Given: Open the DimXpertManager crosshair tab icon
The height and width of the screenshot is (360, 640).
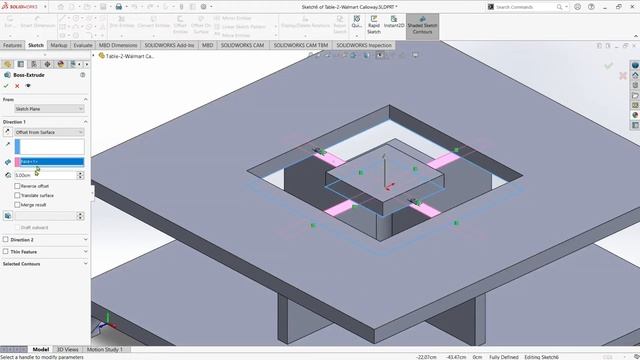Looking at the screenshot, I should [47, 64].
